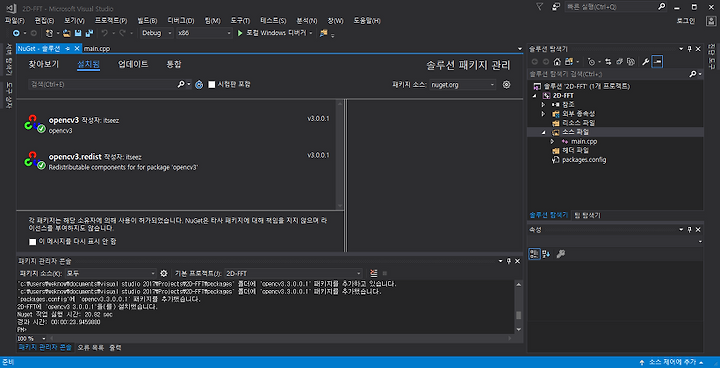Click the navigate backward arrow in main toolbar
Image resolution: width=720 pixels, height=368 pixels.
tap(16, 33)
